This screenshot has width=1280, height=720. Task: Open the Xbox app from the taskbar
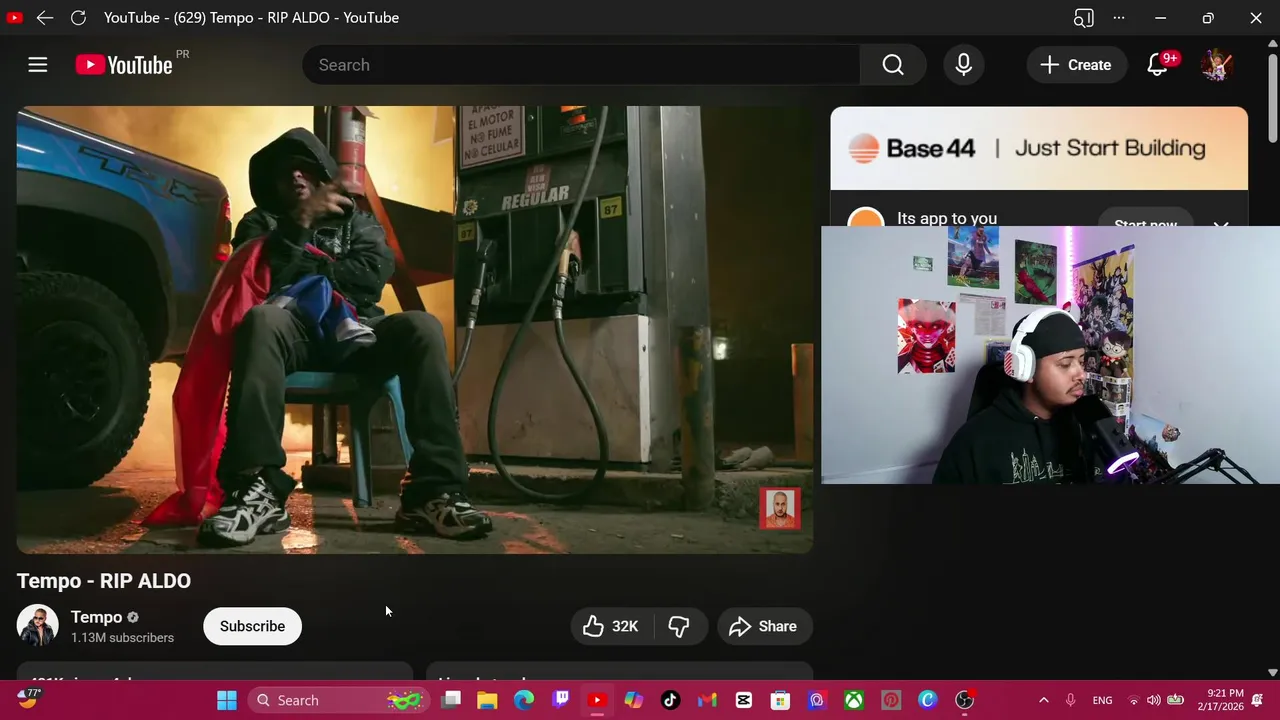click(x=854, y=700)
